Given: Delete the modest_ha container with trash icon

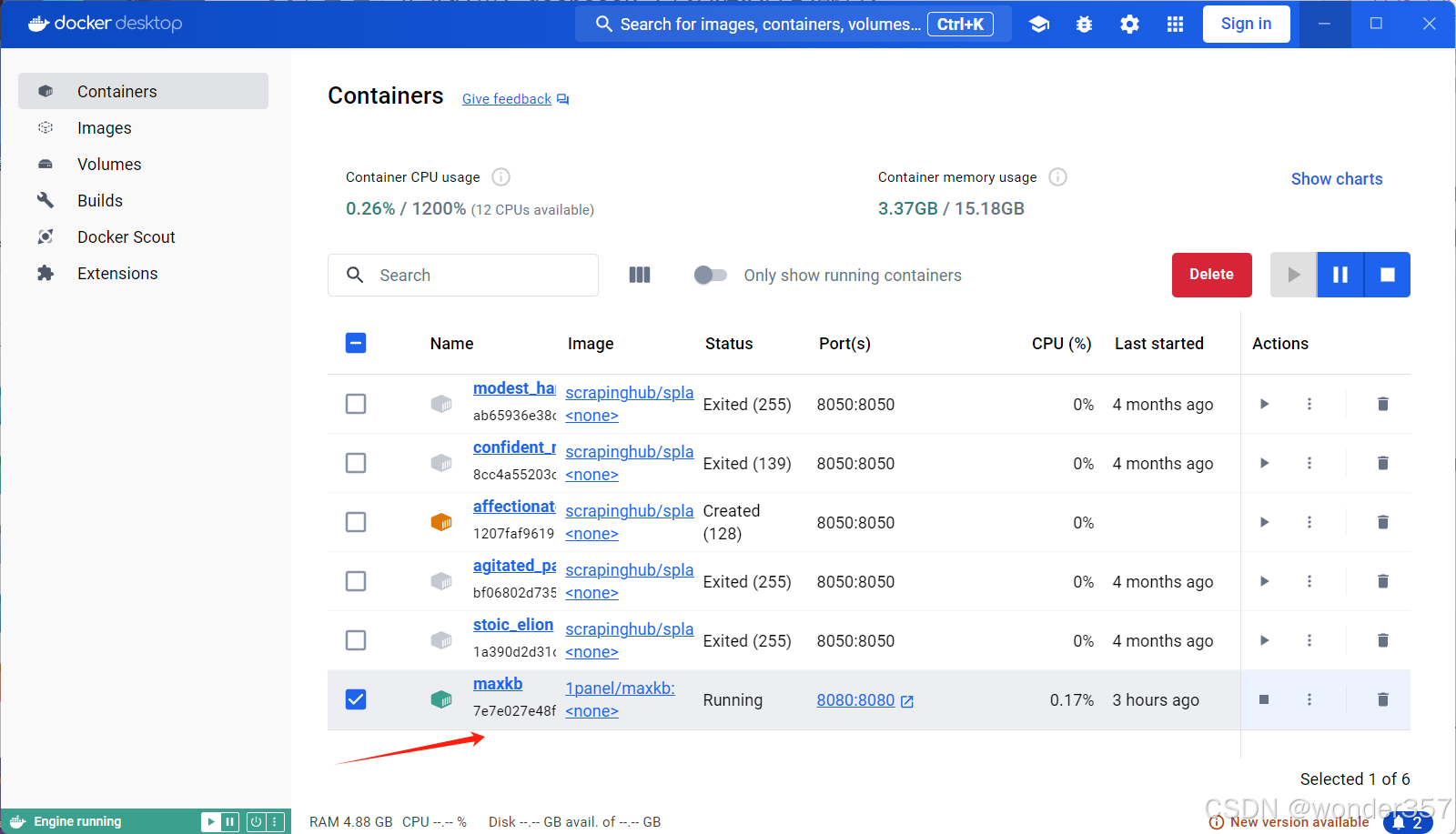Looking at the screenshot, I should tap(1382, 404).
